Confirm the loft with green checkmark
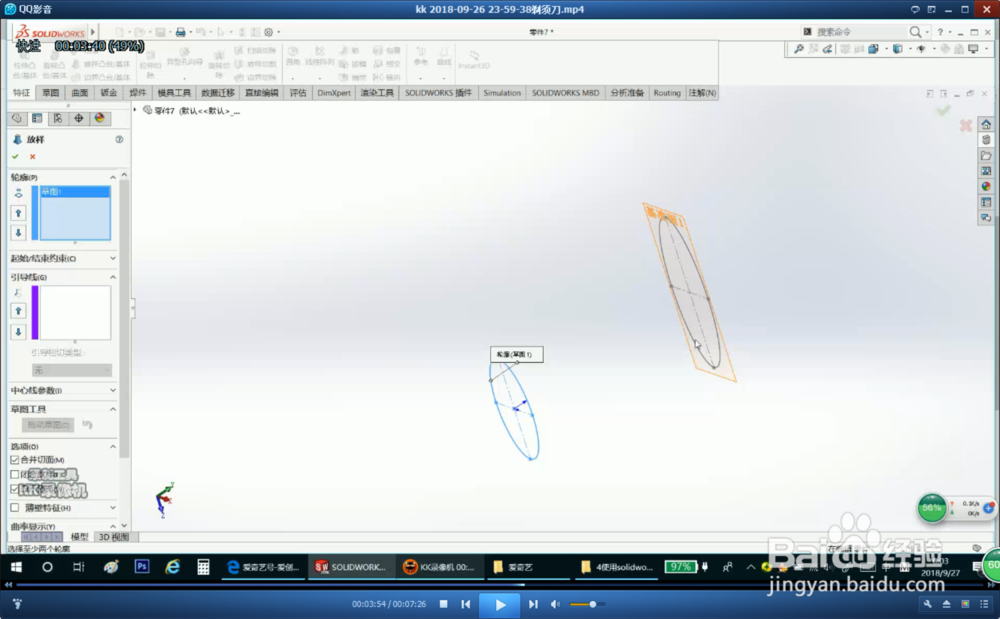 point(15,157)
